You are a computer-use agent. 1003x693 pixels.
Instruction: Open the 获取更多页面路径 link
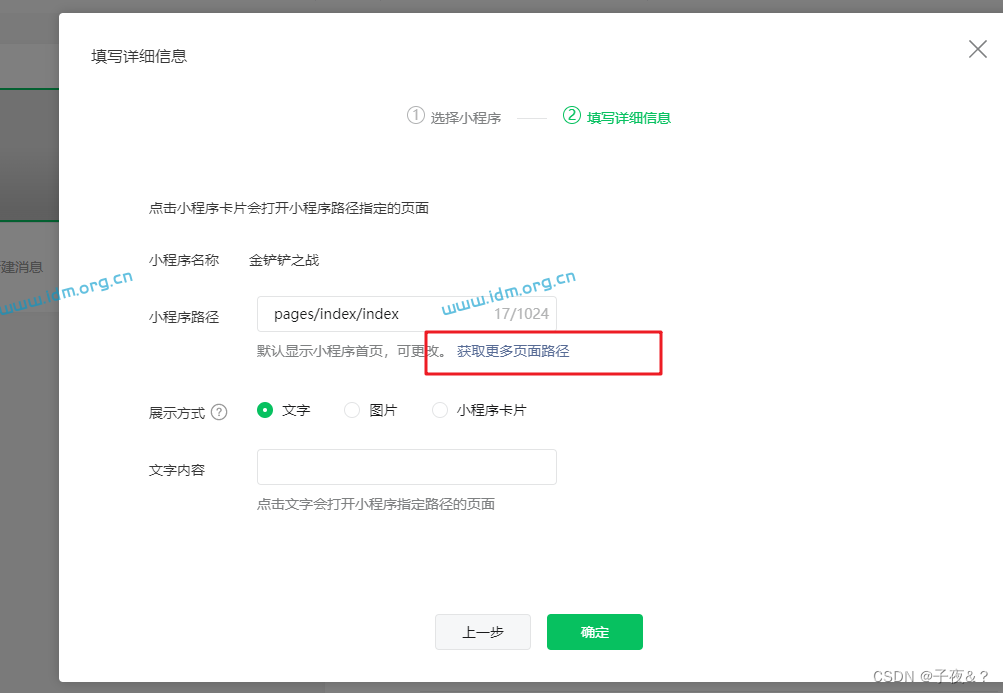(513, 351)
